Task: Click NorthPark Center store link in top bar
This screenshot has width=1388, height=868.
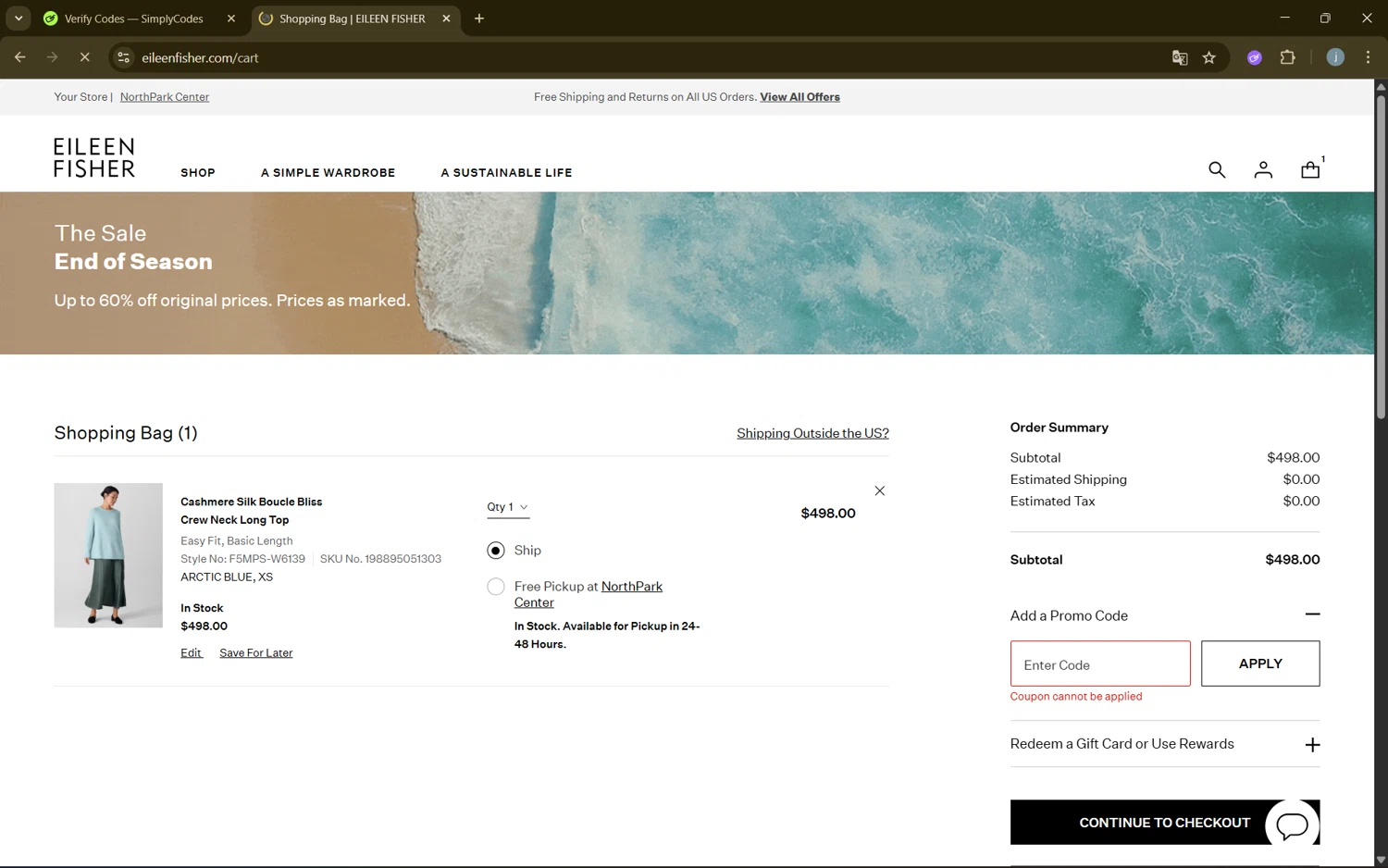Action: coord(165,97)
